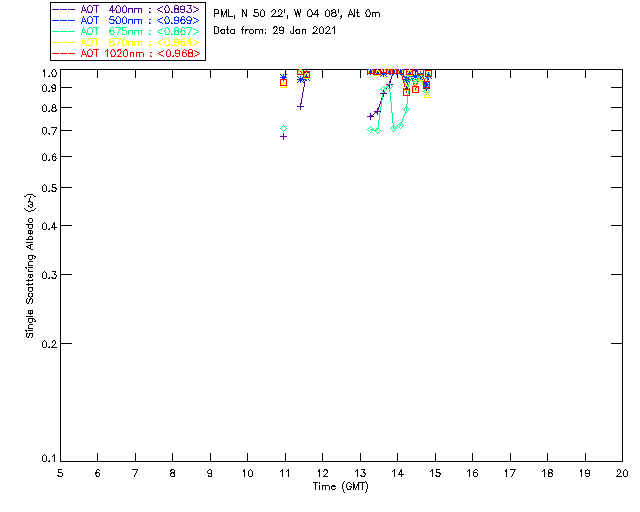Screen dimensions: 640x512
Task: Click the 400nm mean value <0.893>
Action: coord(178,9)
